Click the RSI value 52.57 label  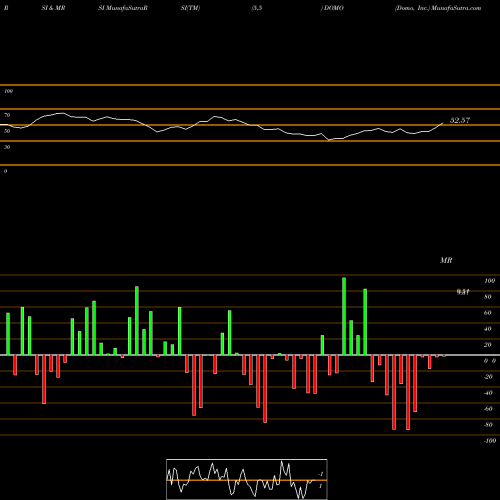point(460,120)
